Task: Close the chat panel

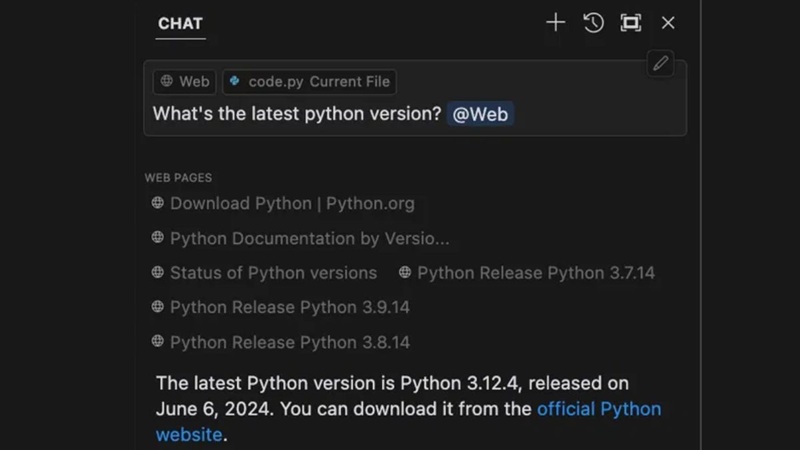Action: tap(668, 23)
